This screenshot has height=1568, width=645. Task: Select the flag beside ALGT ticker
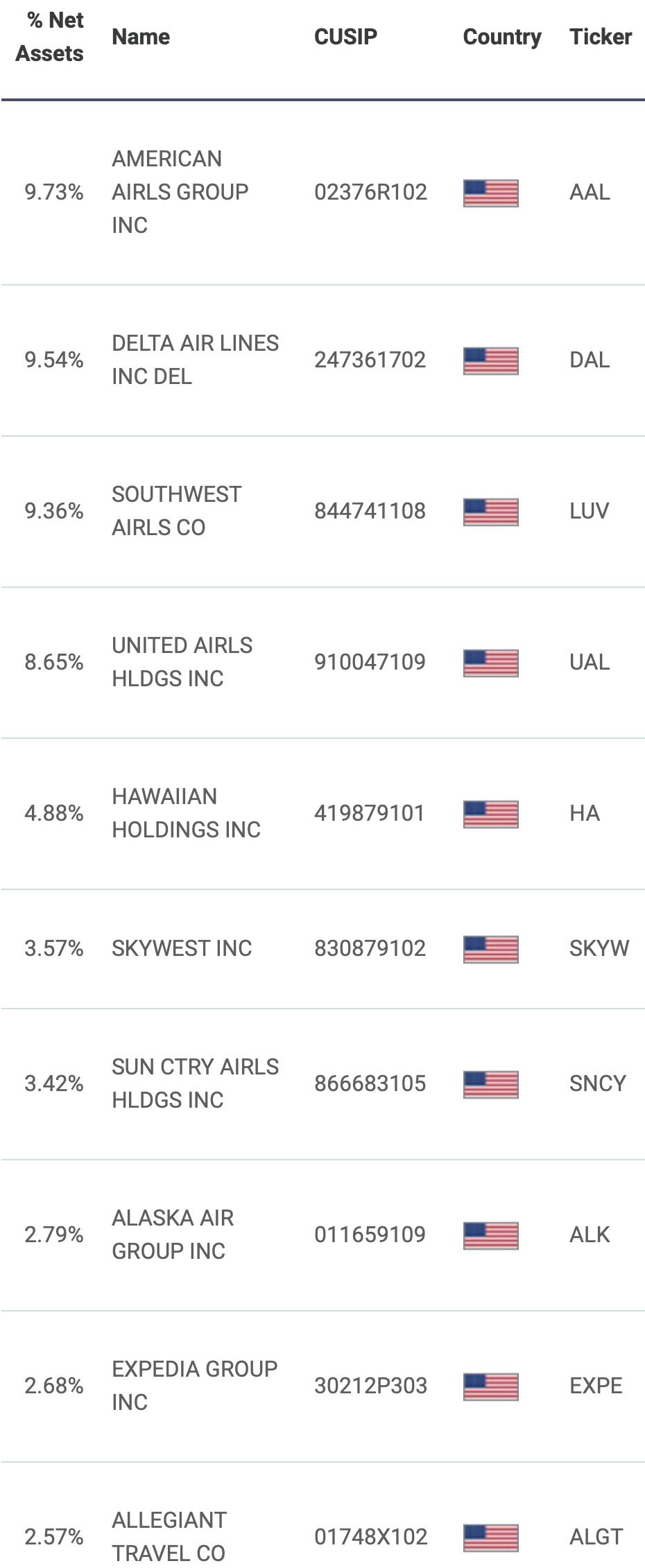(490, 1537)
